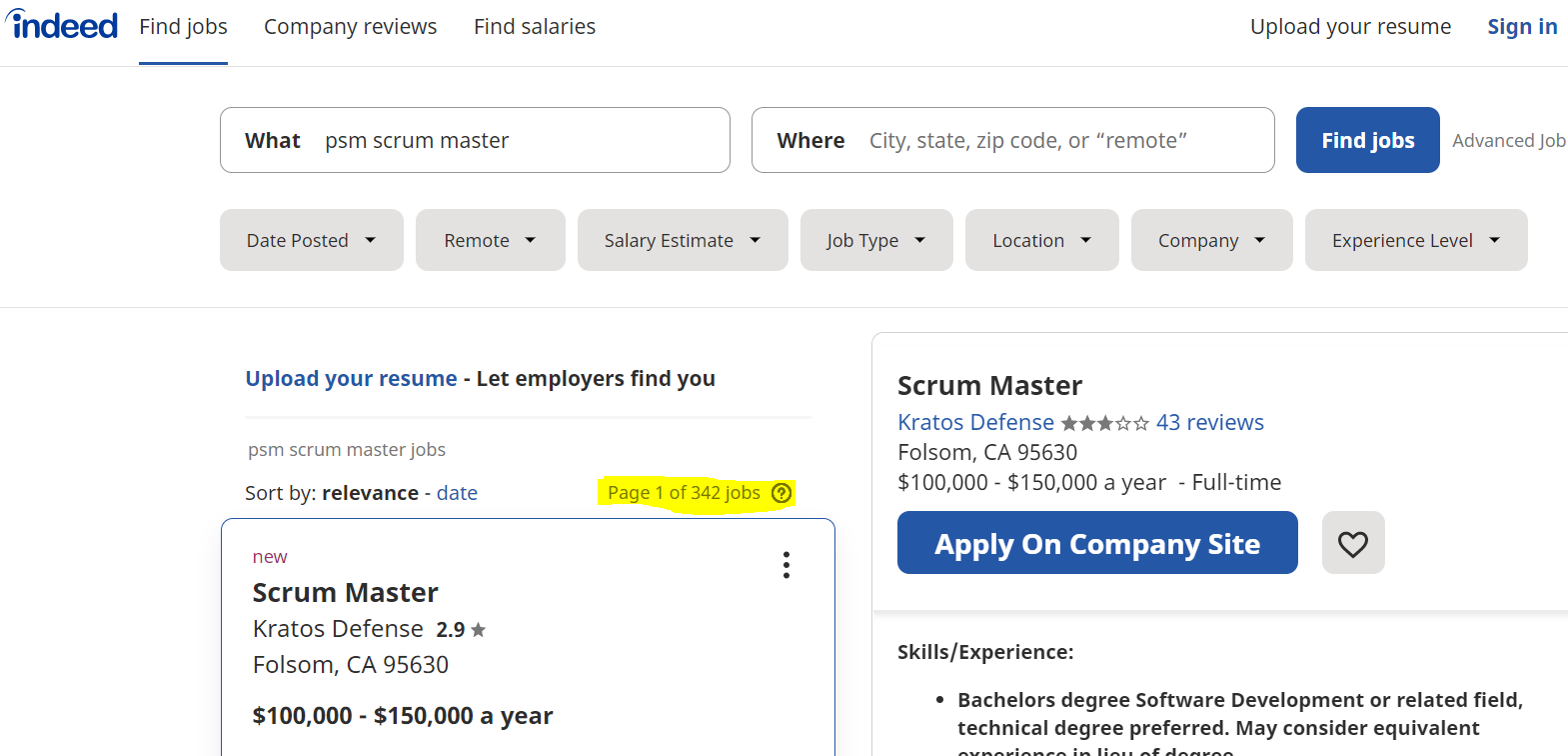The width and height of the screenshot is (1568, 756).
Task: Click the Indeed logo
Action: click(x=62, y=25)
